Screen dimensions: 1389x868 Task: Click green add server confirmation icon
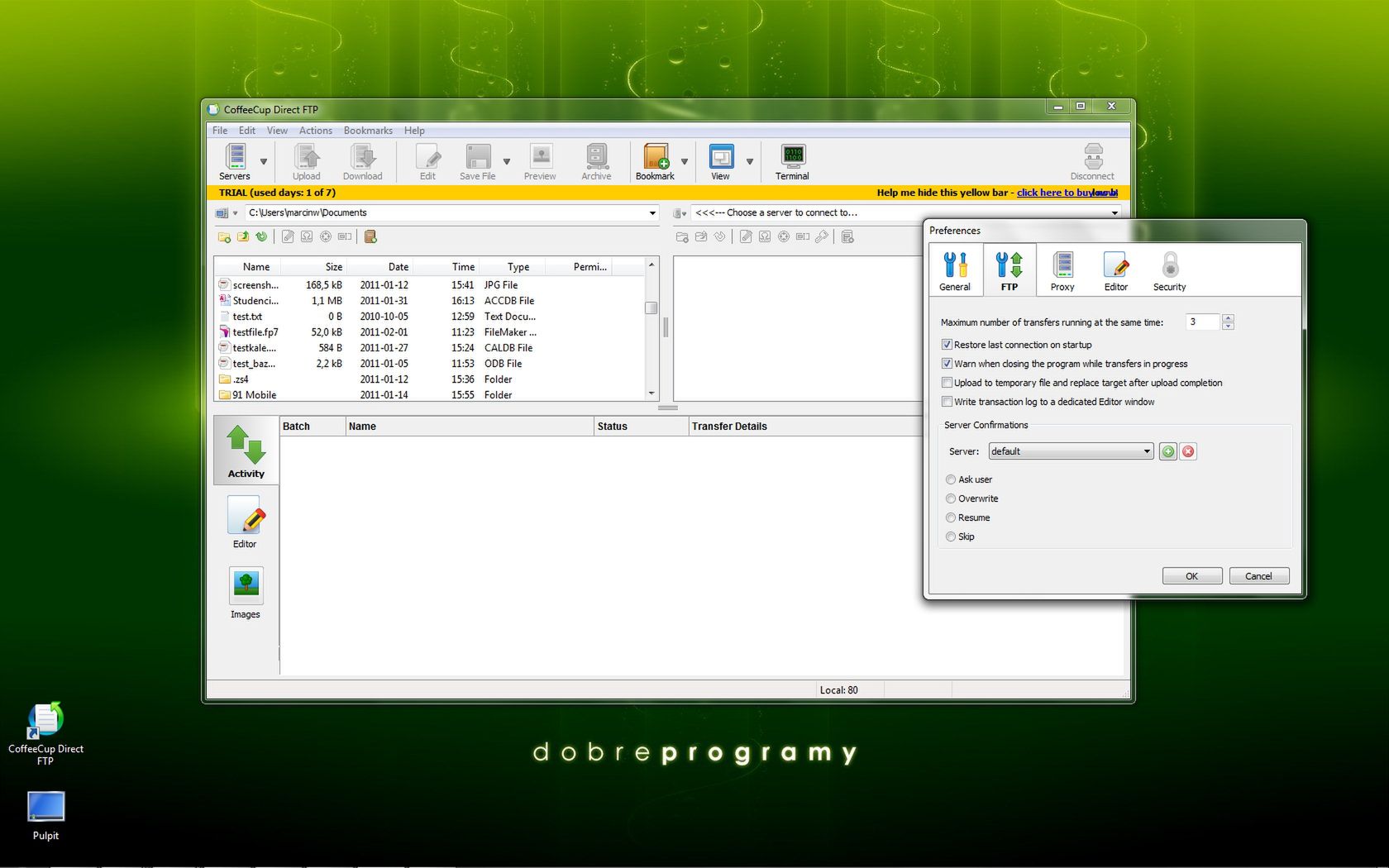coord(1167,451)
